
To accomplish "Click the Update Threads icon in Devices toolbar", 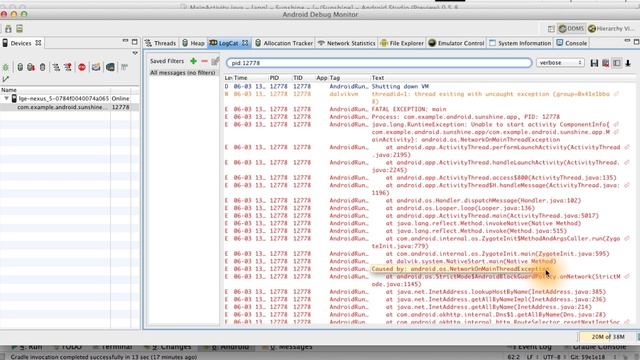I will click(x=56, y=67).
